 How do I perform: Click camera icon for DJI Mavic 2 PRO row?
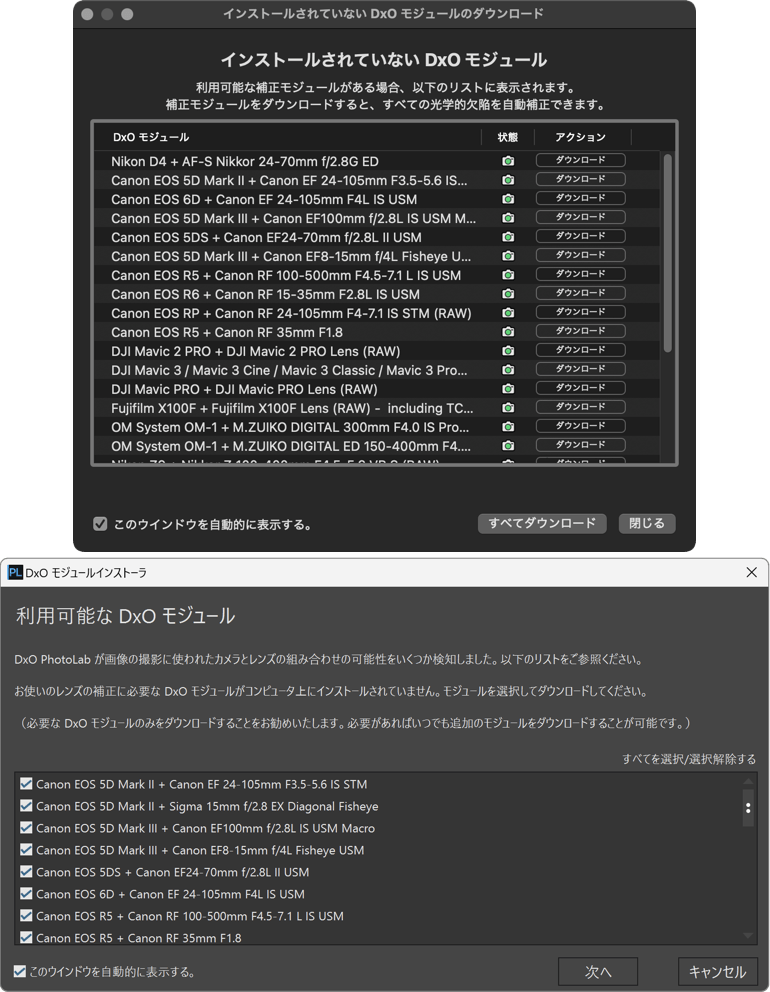click(x=507, y=351)
